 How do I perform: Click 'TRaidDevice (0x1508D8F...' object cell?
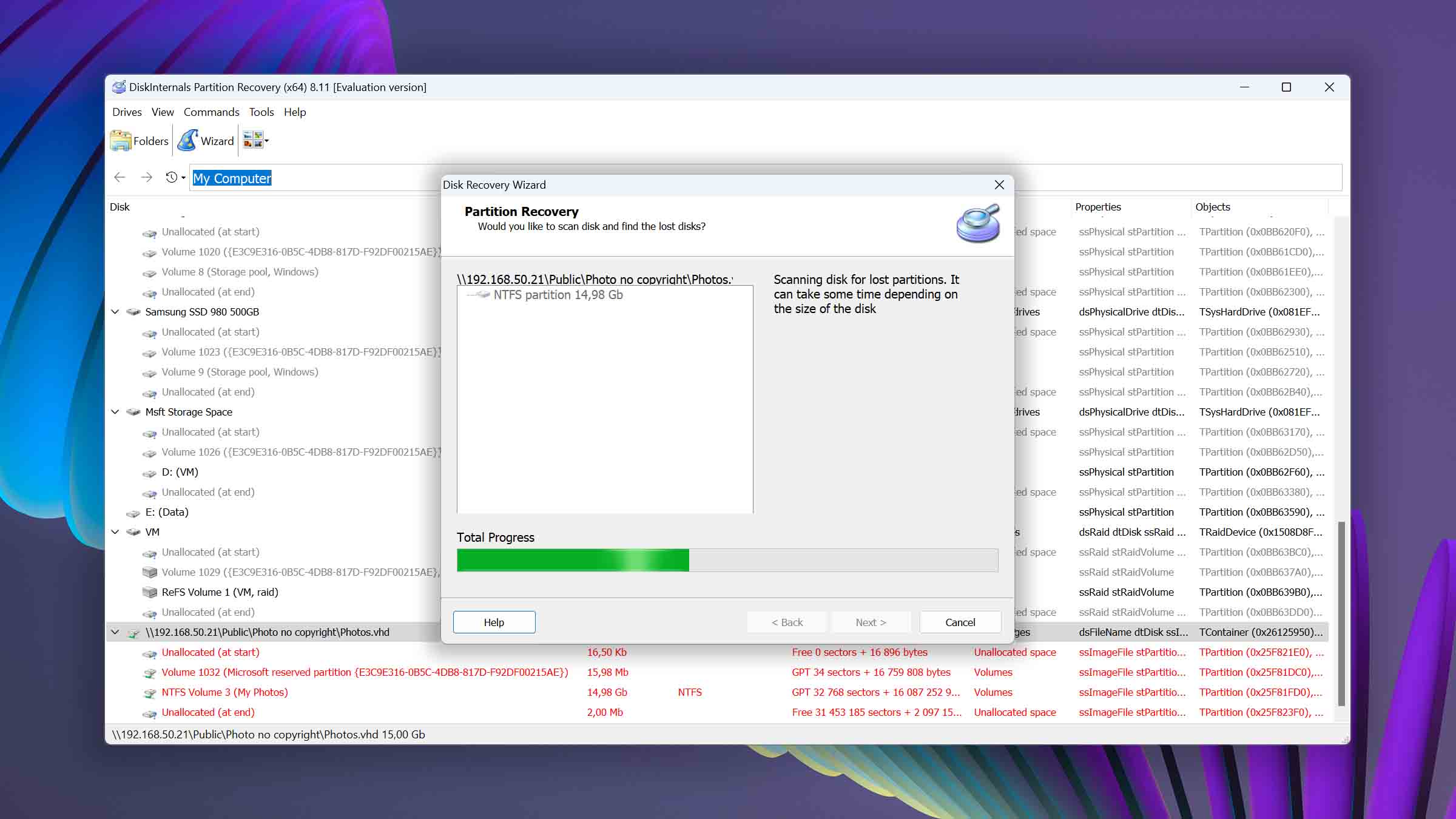click(1261, 532)
